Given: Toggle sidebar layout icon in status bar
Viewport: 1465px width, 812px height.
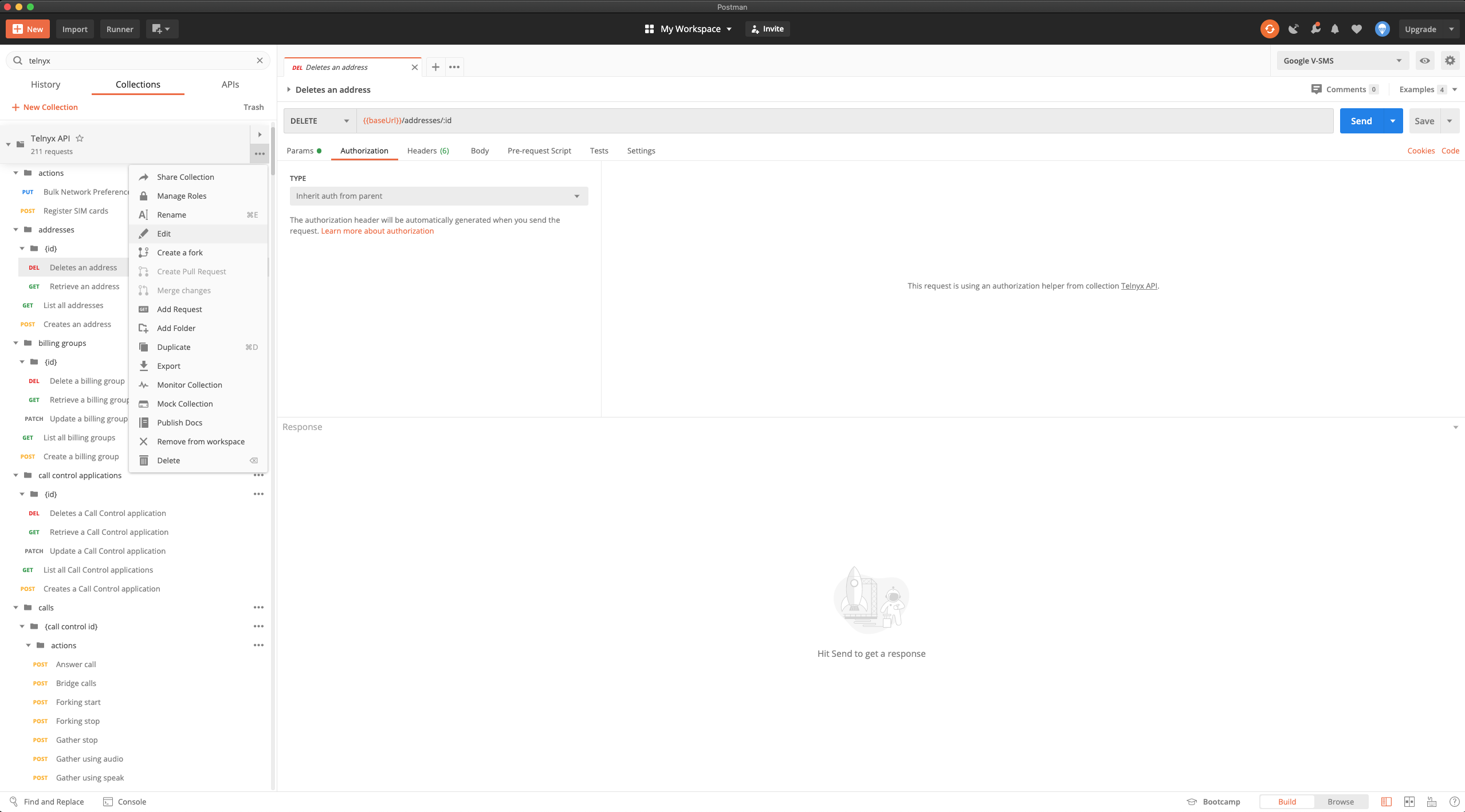Looking at the screenshot, I should 1387,802.
